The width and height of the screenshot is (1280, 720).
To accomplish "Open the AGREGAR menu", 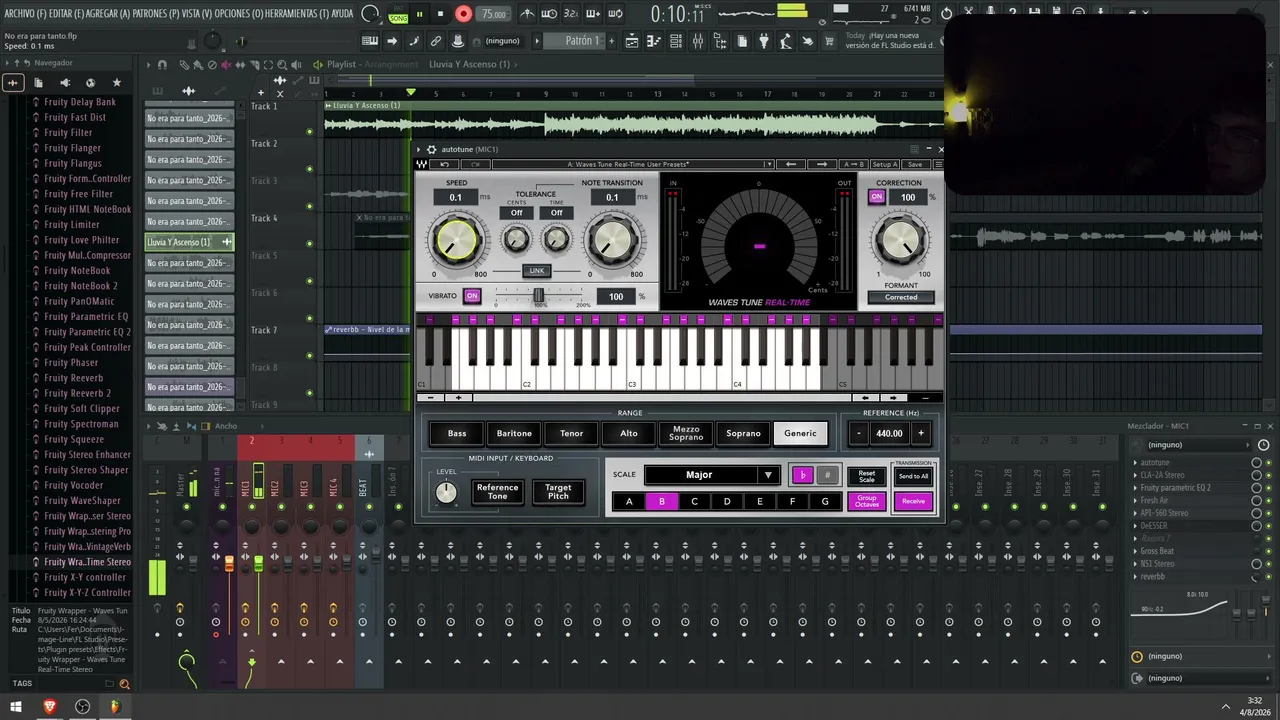I will (108, 14).
